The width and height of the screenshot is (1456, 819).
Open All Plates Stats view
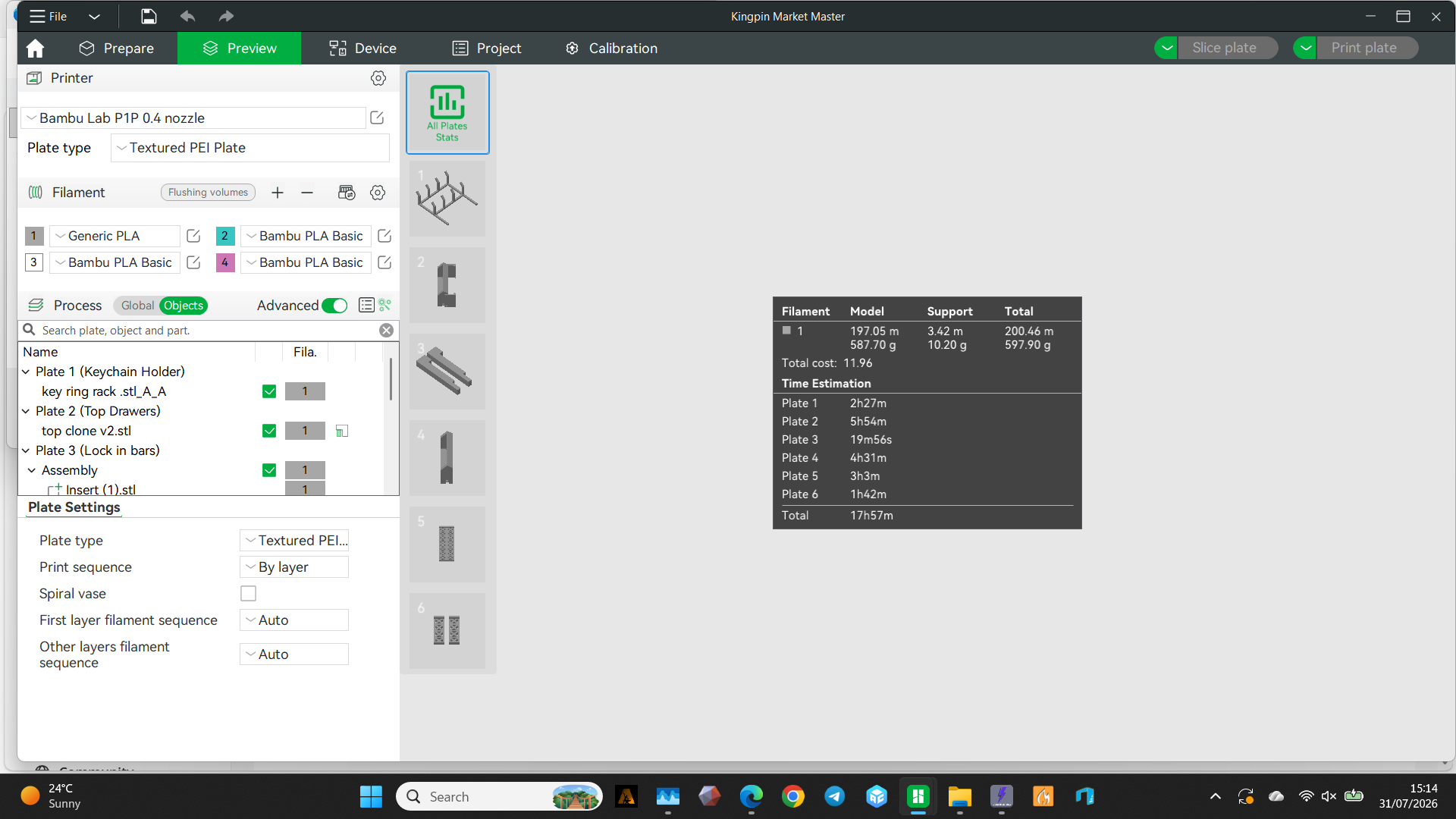[447, 113]
